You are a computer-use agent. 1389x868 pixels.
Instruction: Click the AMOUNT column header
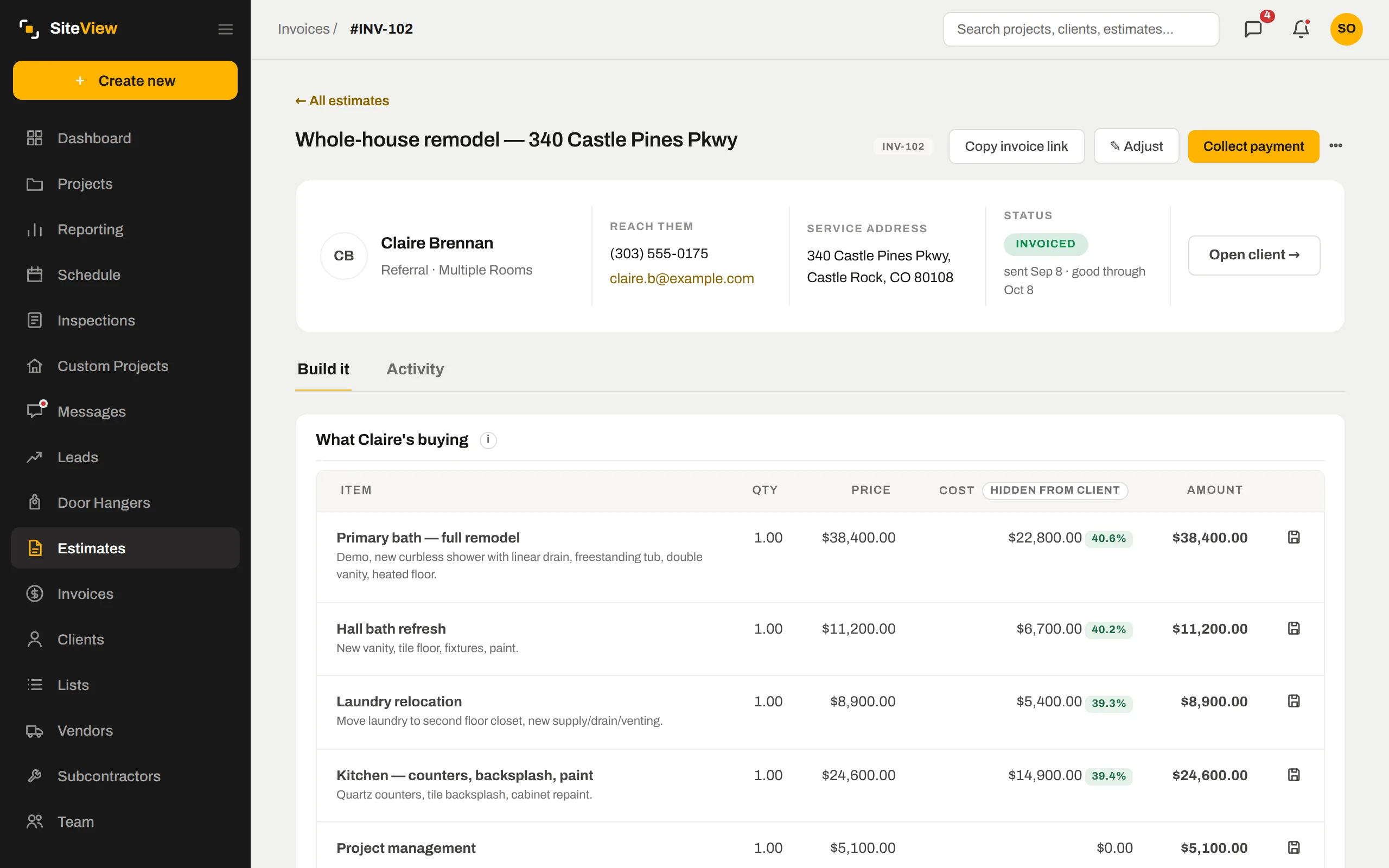[x=1214, y=490]
